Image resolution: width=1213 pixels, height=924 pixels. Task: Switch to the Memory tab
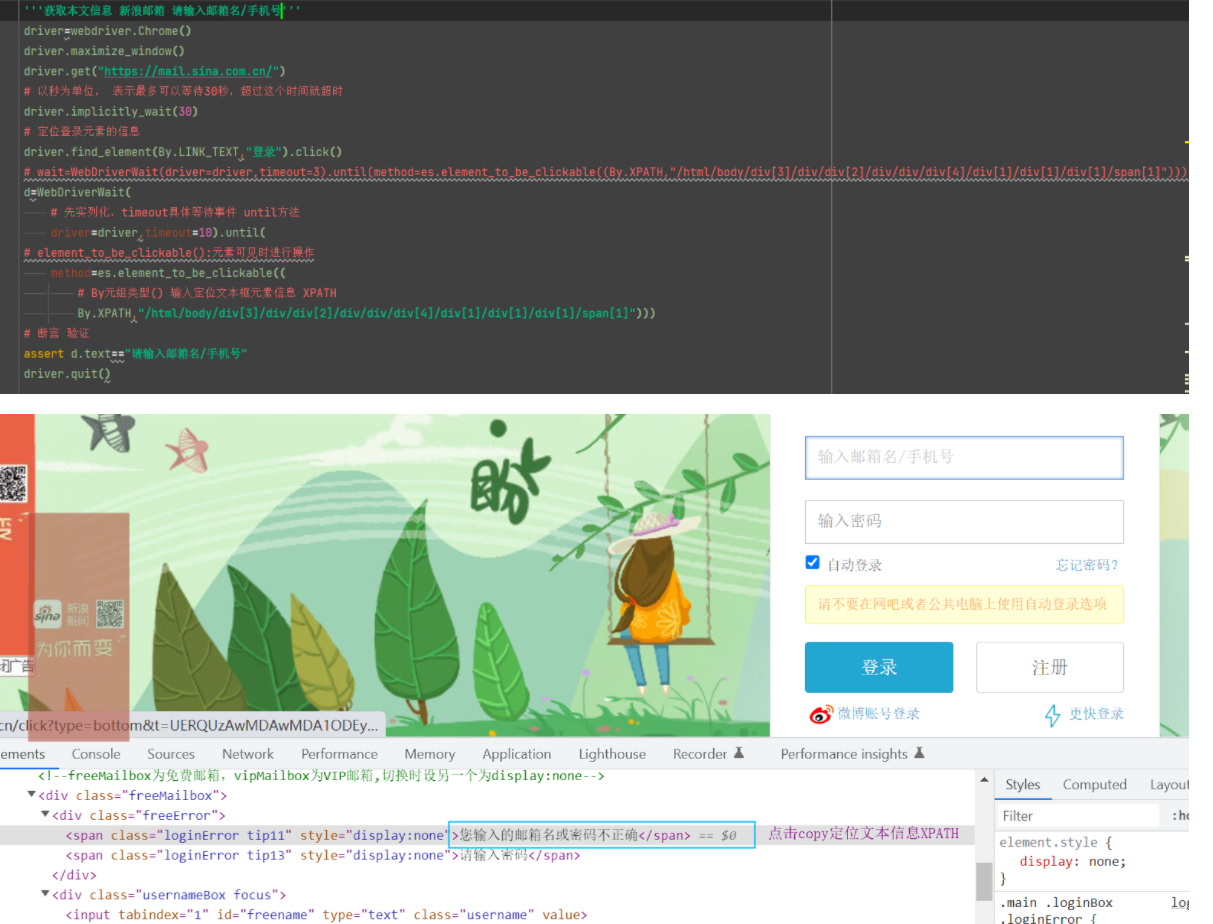point(430,754)
